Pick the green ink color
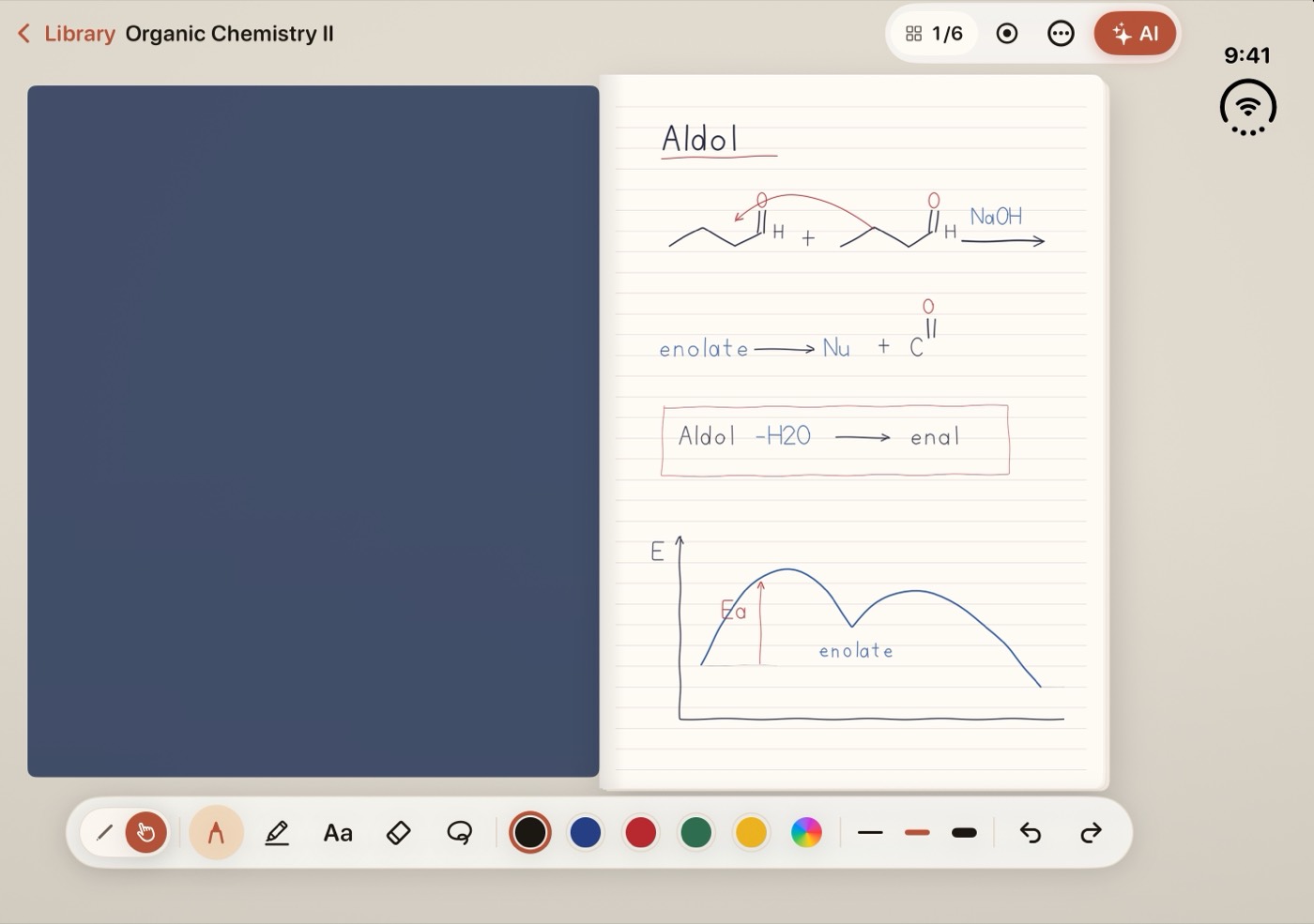The height and width of the screenshot is (924, 1314). [695, 832]
